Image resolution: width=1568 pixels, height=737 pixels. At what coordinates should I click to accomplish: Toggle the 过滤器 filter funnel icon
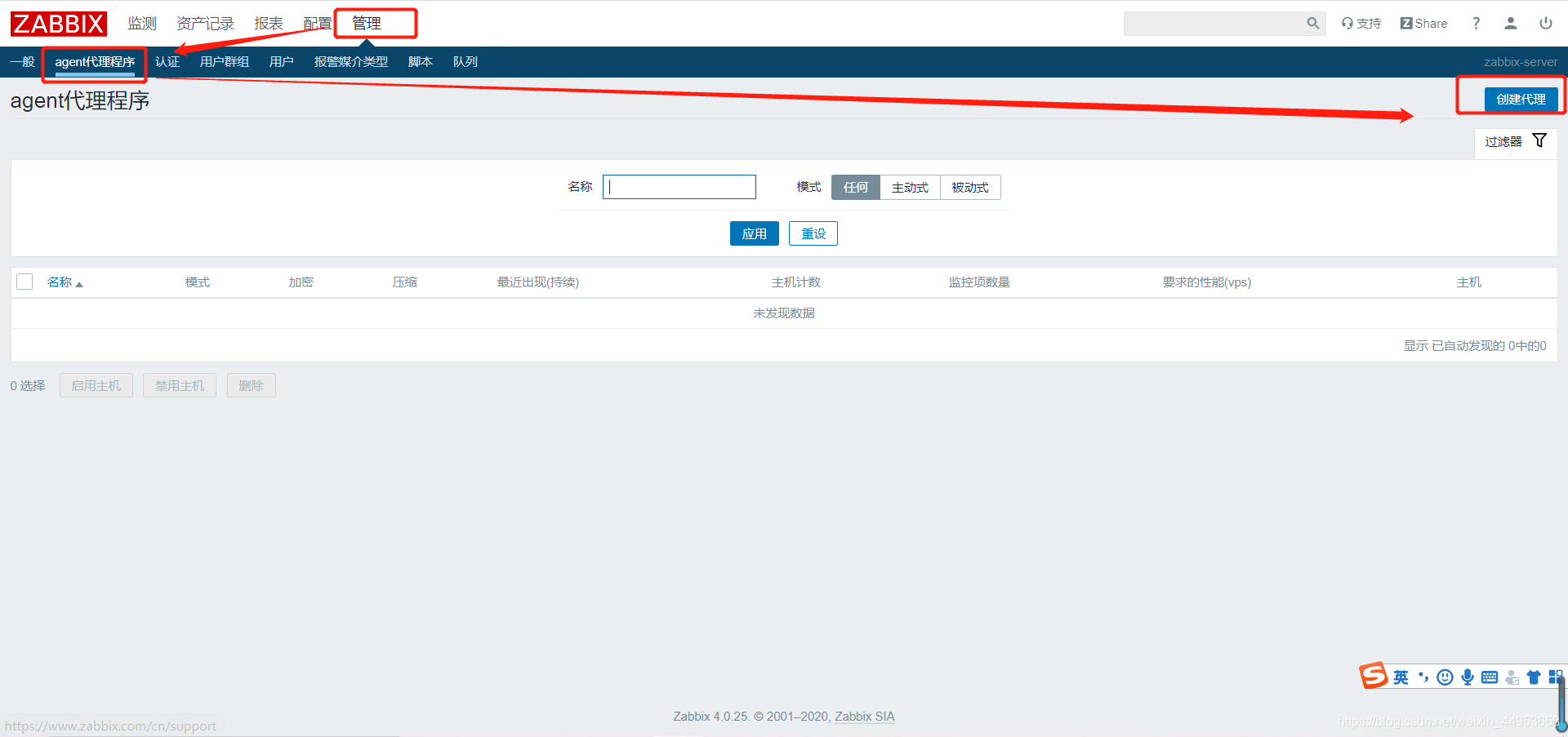(x=1539, y=140)
